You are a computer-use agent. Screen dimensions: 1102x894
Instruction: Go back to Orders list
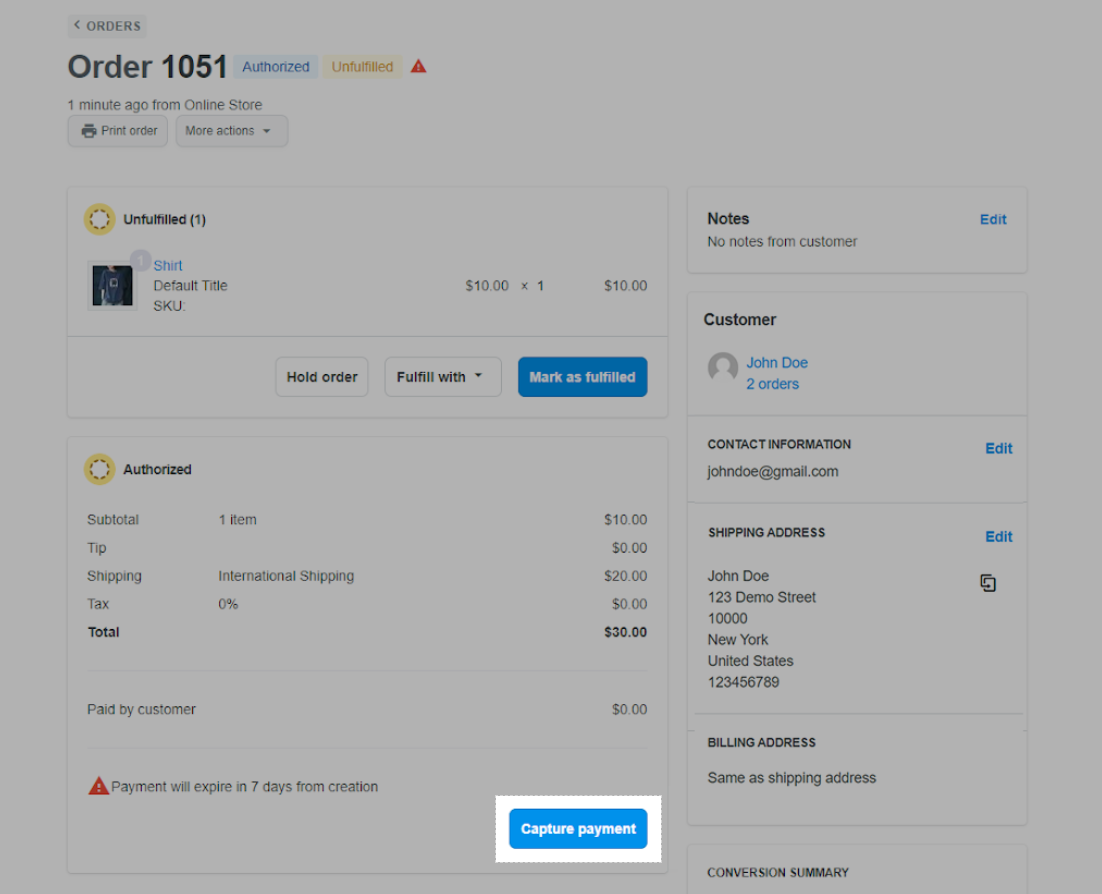[106, 25]
